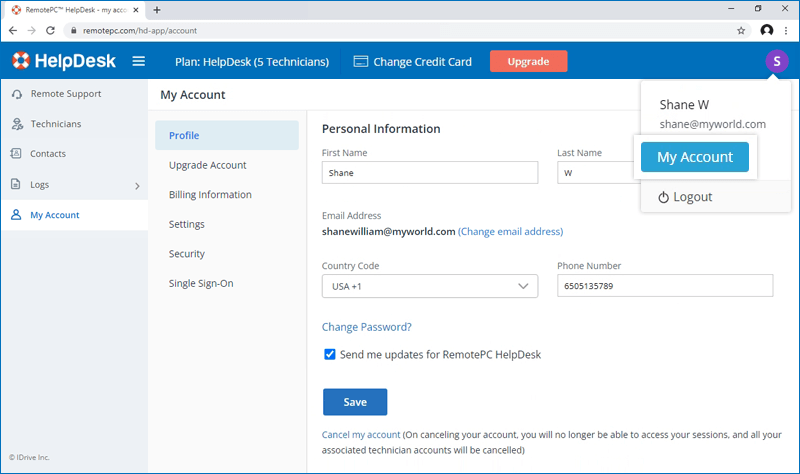The image size is (800, 474).
Task: Choose Logout from the user menu
Action: point(686,197)
